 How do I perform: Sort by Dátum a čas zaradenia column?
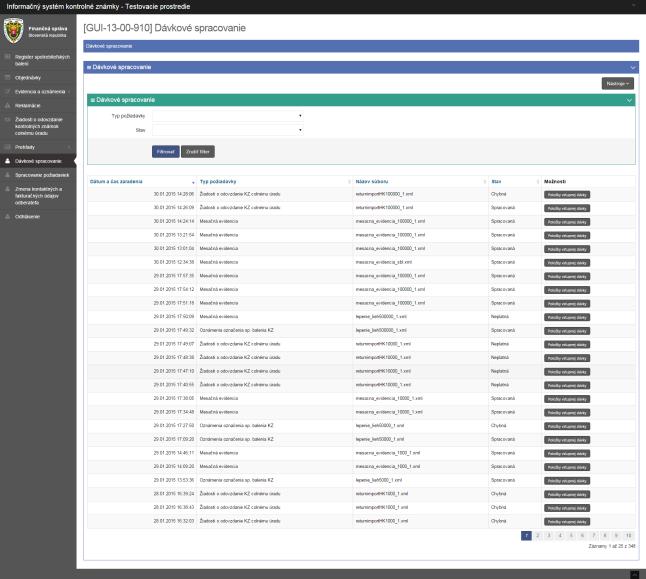[x=141, y=181]
